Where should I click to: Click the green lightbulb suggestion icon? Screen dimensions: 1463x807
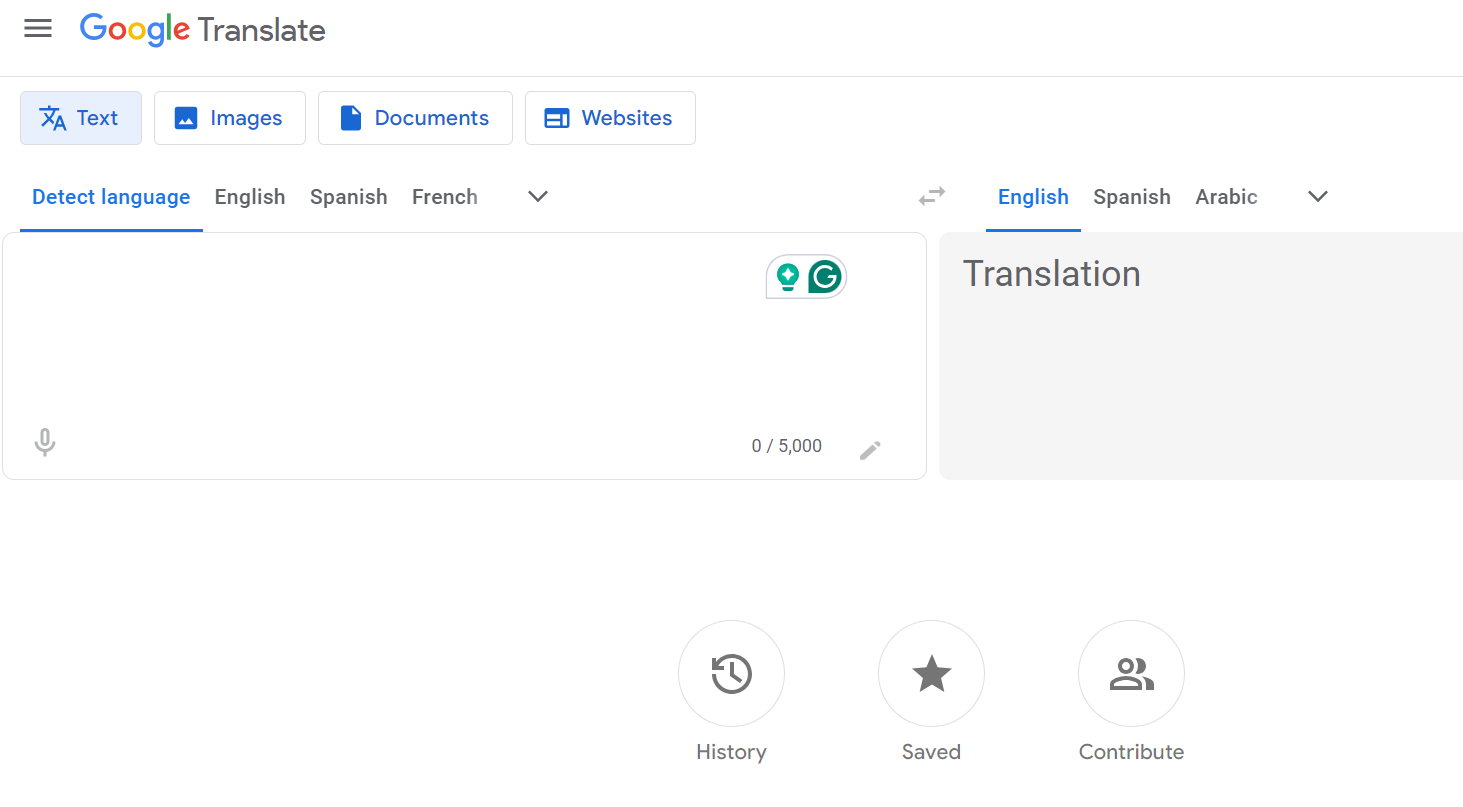787,276
